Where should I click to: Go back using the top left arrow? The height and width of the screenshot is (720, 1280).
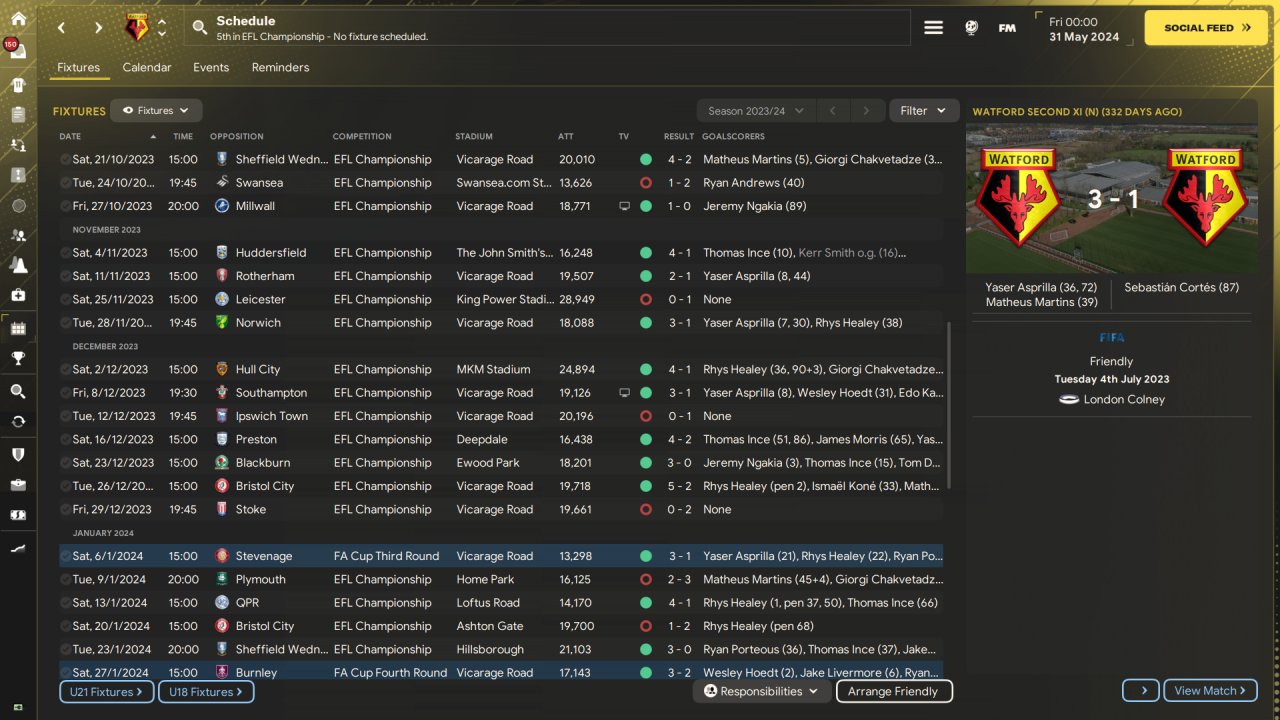tap(61, 28)
